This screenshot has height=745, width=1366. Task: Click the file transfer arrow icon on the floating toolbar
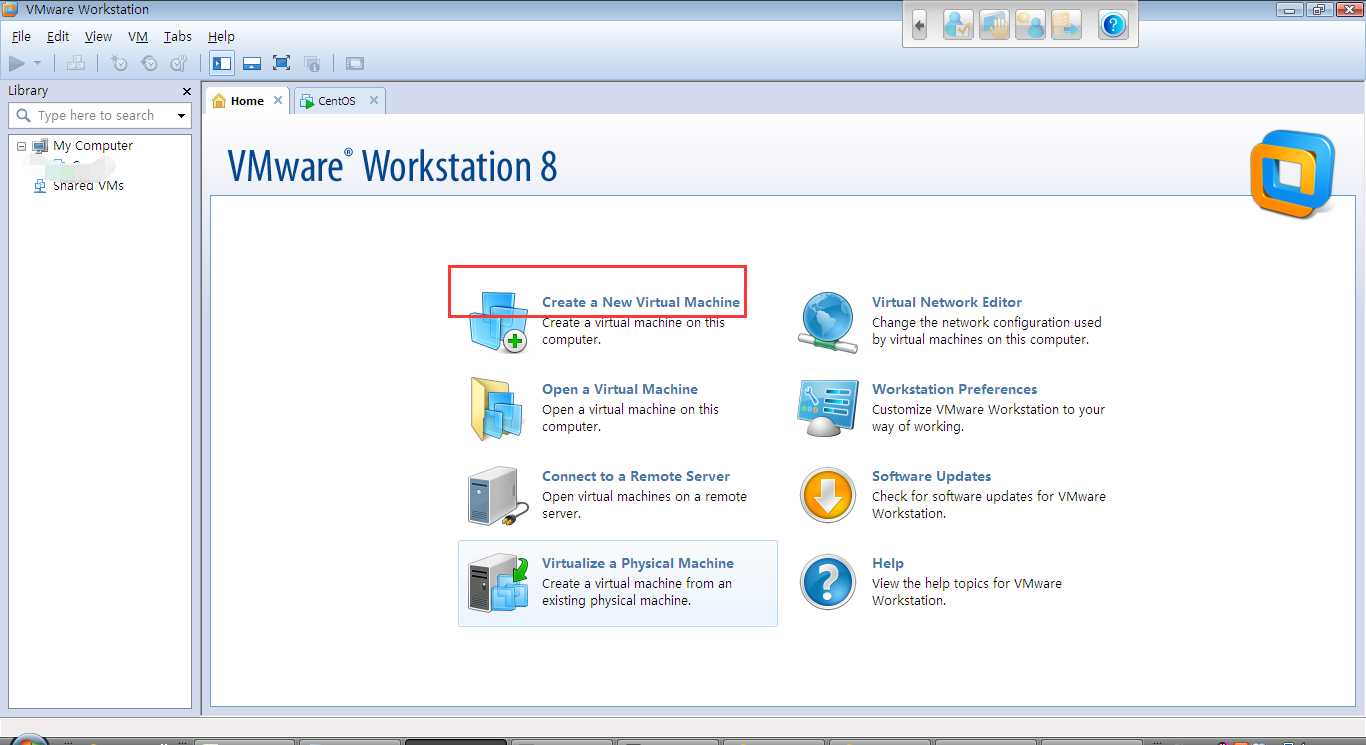click(x=1066, y=24)
